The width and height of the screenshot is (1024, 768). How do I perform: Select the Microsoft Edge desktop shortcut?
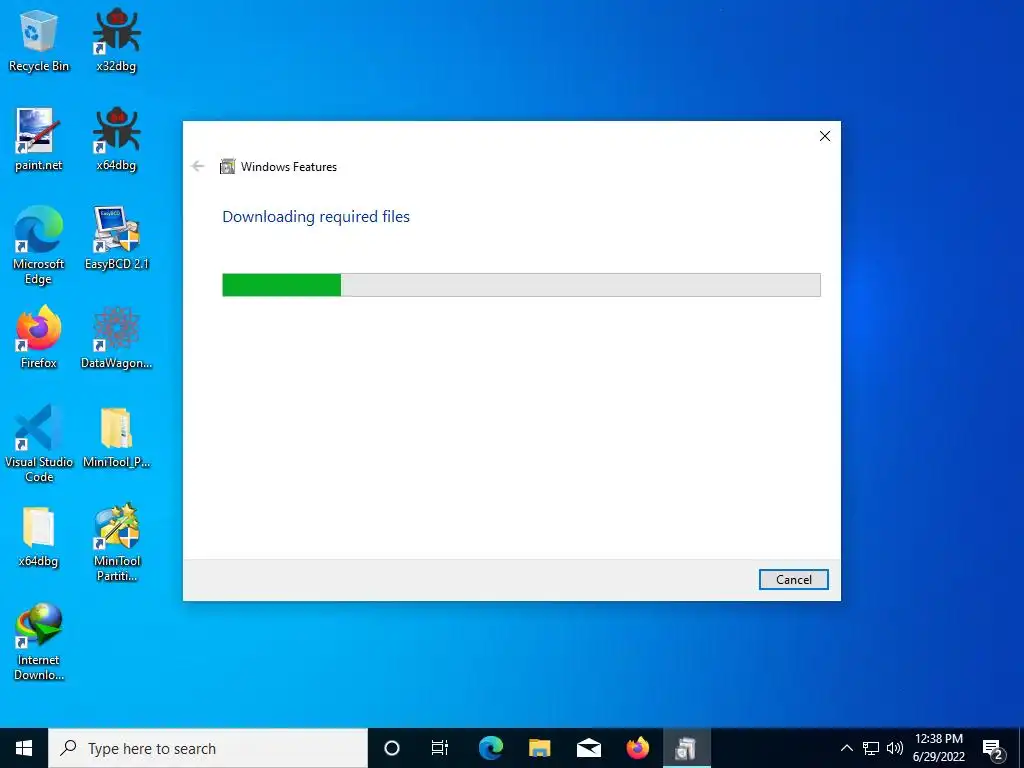39,246
